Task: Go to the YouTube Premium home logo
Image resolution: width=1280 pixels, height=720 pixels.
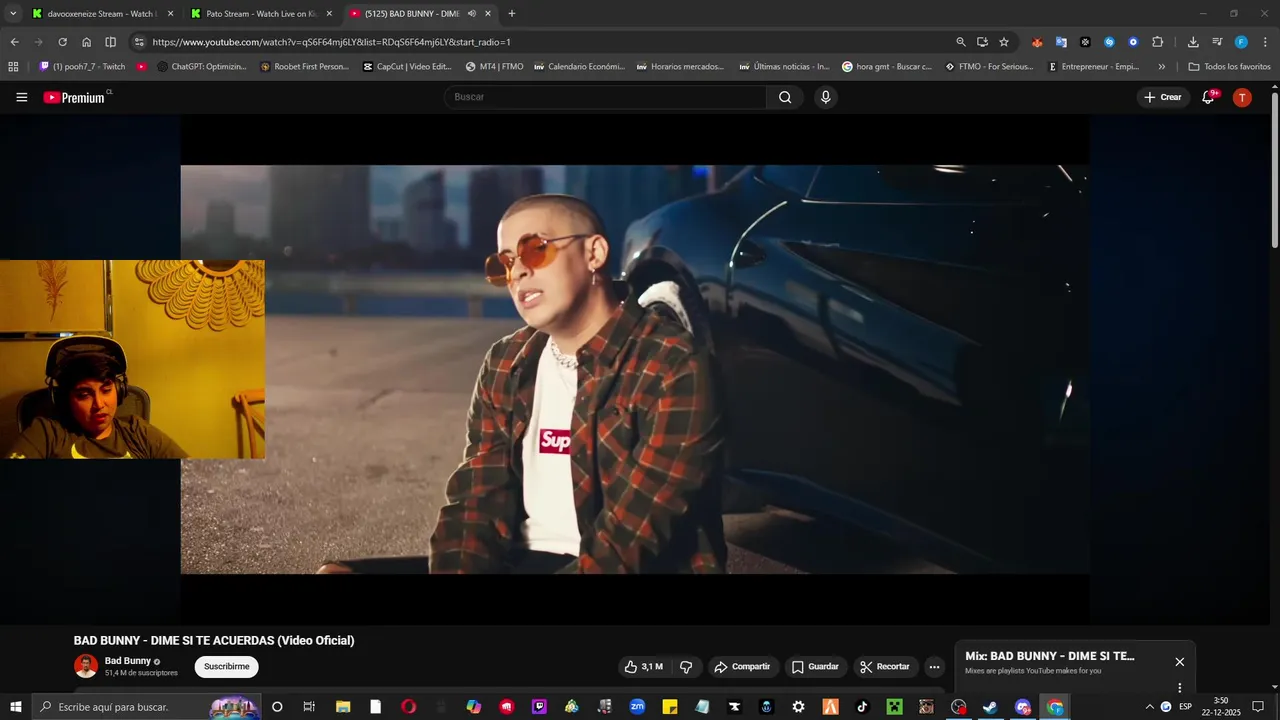Action: 74,97
